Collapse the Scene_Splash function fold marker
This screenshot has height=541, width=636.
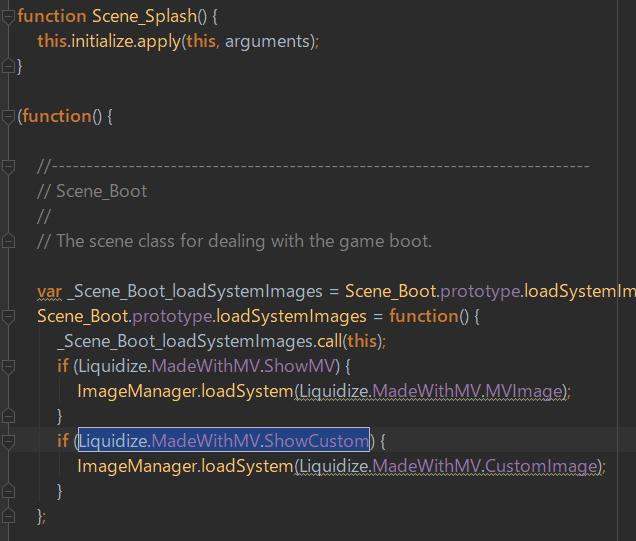coord(8,17)
